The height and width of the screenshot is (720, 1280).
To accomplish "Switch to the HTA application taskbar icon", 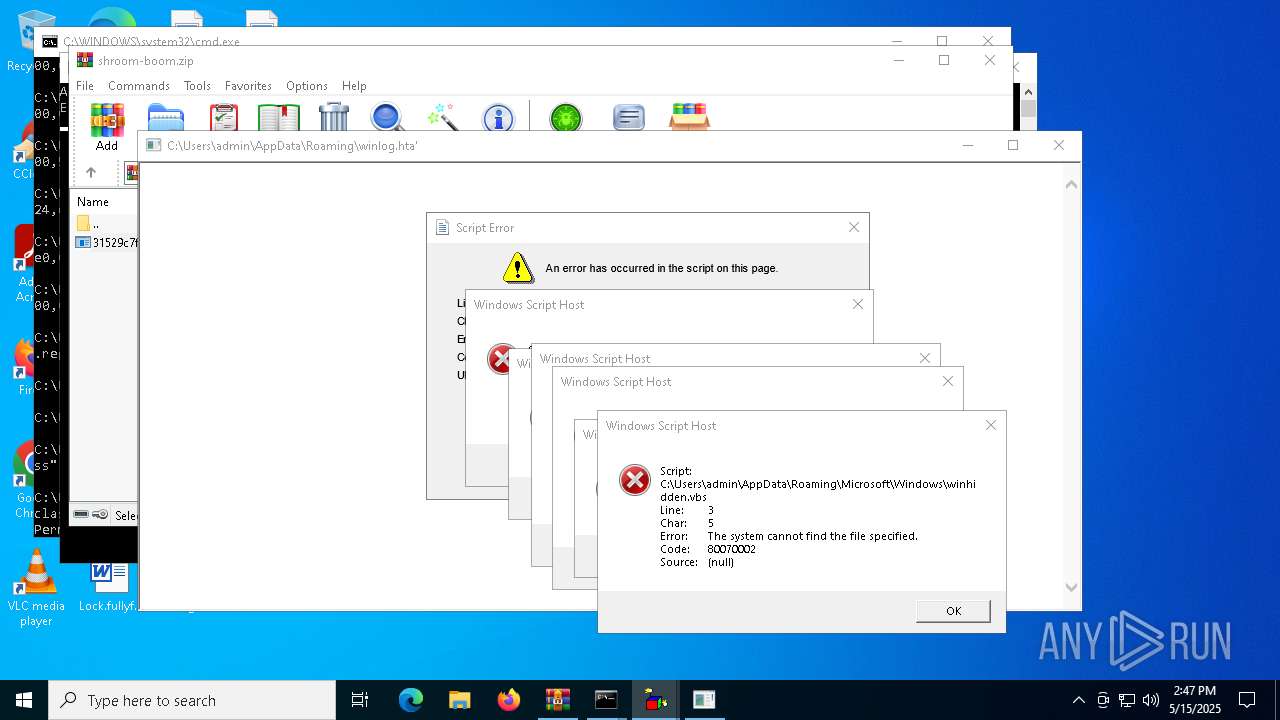I will 704,700.
